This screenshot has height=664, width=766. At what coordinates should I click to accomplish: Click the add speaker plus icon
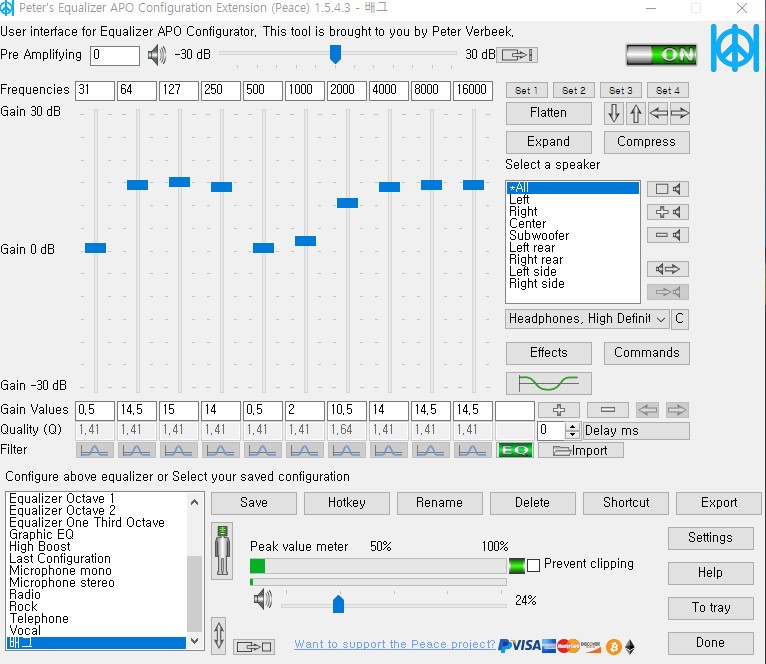coord(668,212)
